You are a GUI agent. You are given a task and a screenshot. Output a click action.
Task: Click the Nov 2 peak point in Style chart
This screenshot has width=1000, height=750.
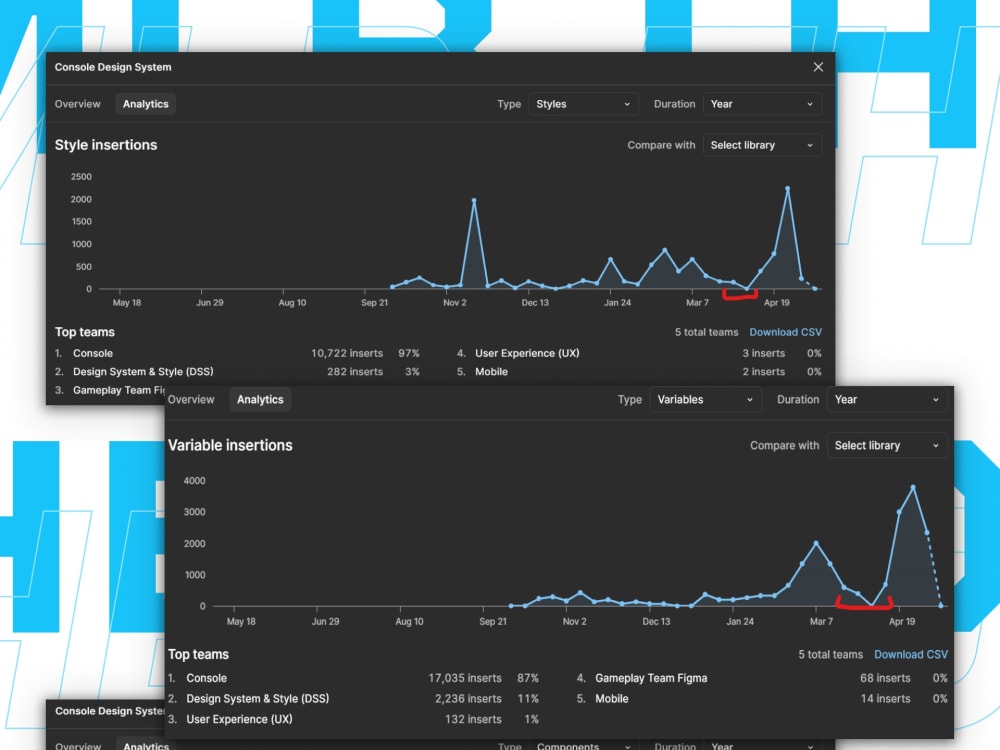pos(474,200)
